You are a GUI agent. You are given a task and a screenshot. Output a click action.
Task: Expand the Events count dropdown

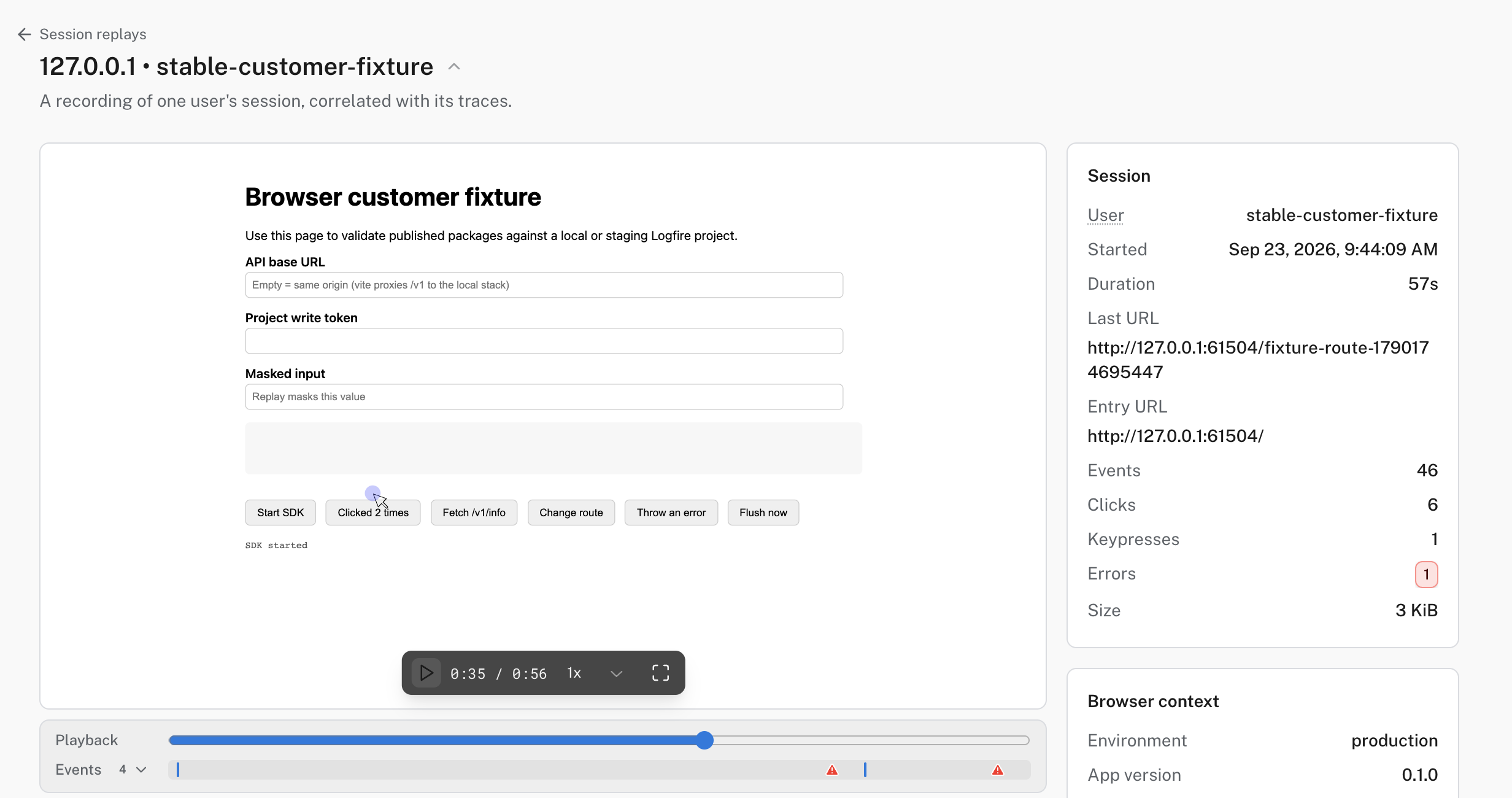[133, 770]
